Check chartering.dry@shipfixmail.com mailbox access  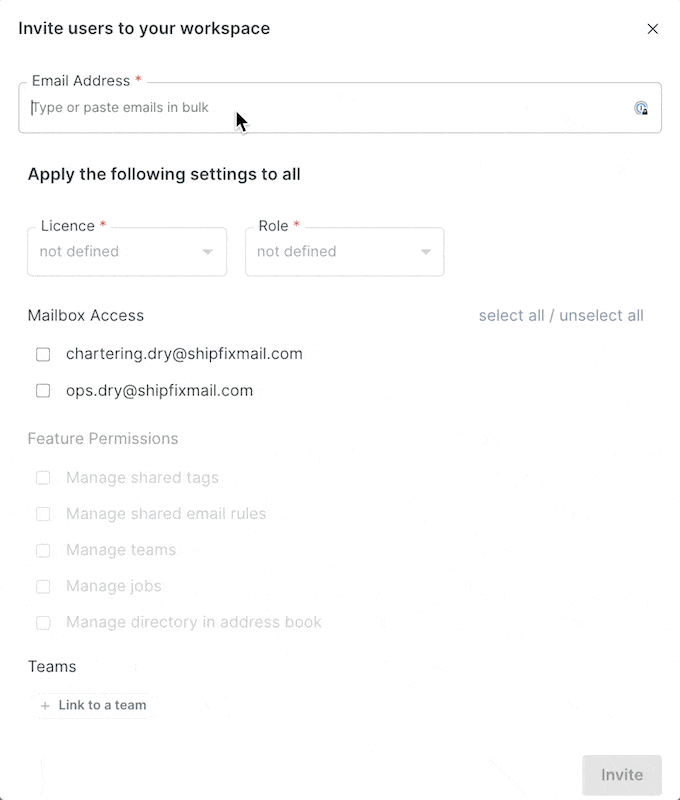tap(43, 355)
